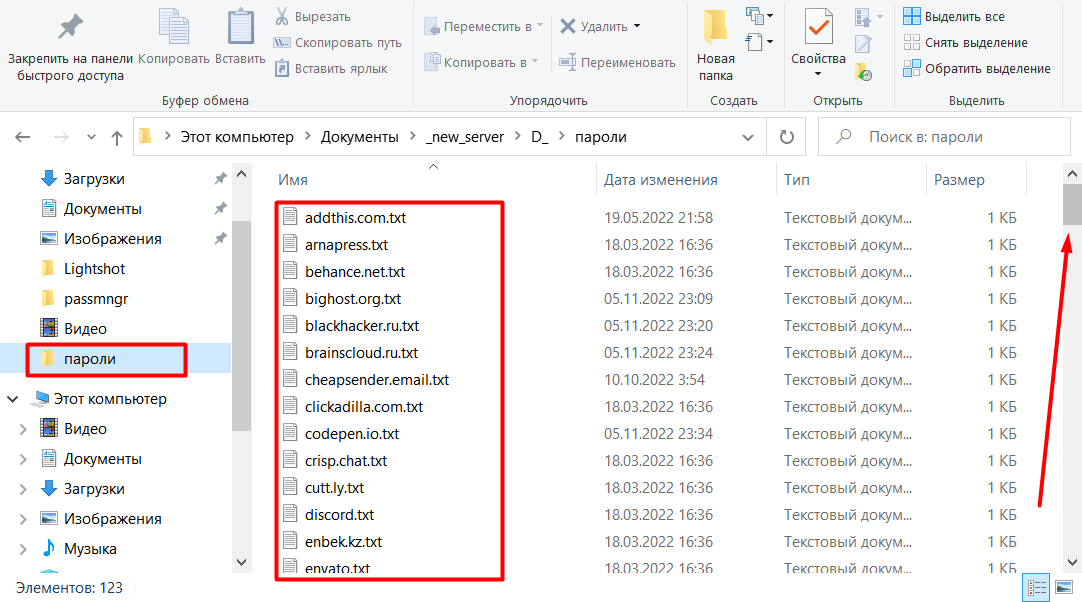Go forward with the right arrow
Screen dimensions: 1082x602
pyautogui.click(x=61, y=137)
